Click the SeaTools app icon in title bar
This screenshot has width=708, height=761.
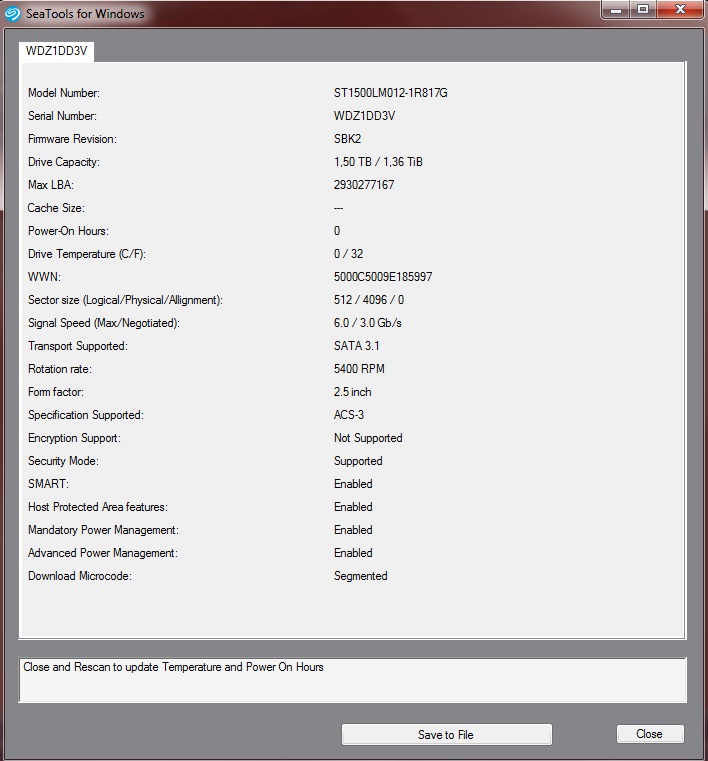pos(12,14)
